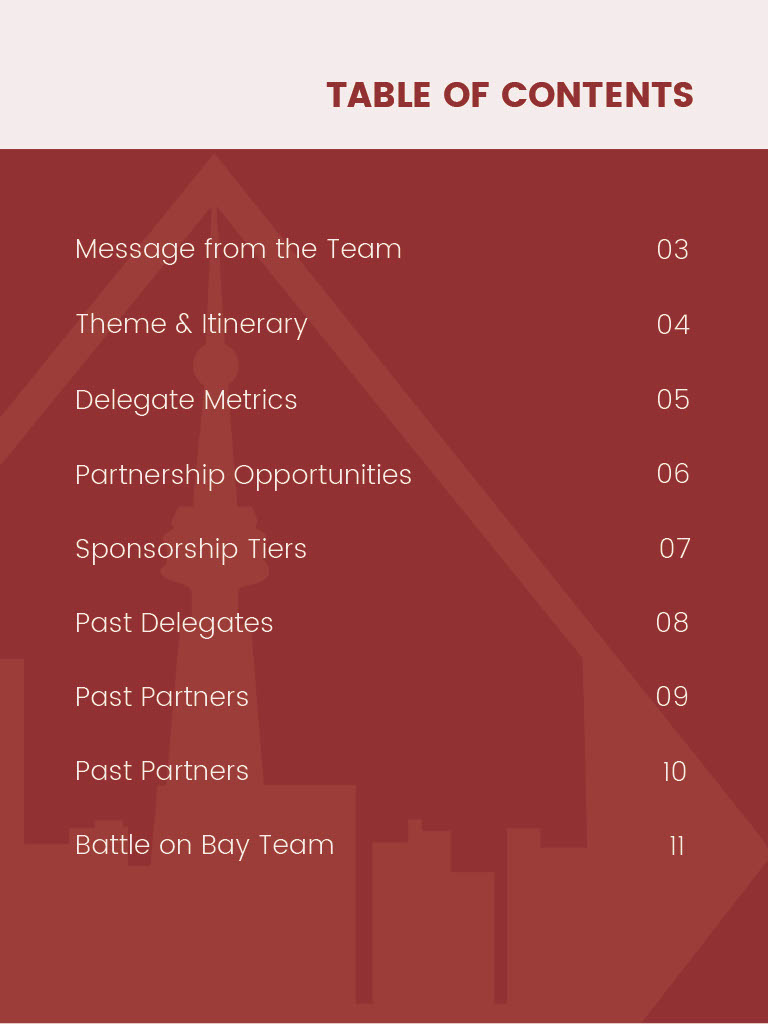The width and height of the screenshot is (768, 1024).
Task: Select page number 05
Action: click(673, 399)
